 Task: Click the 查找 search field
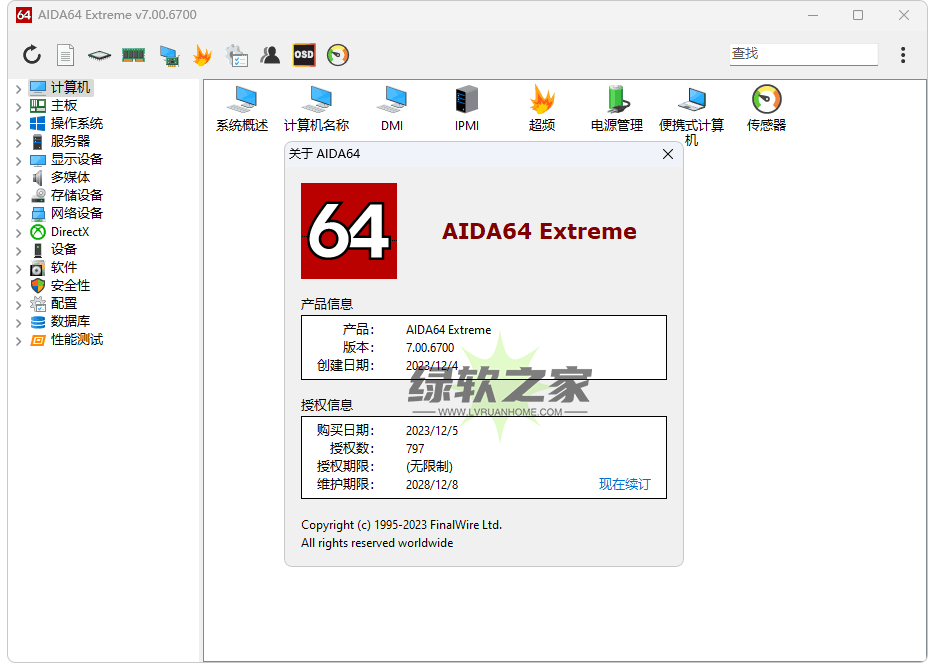pos(803,54)
